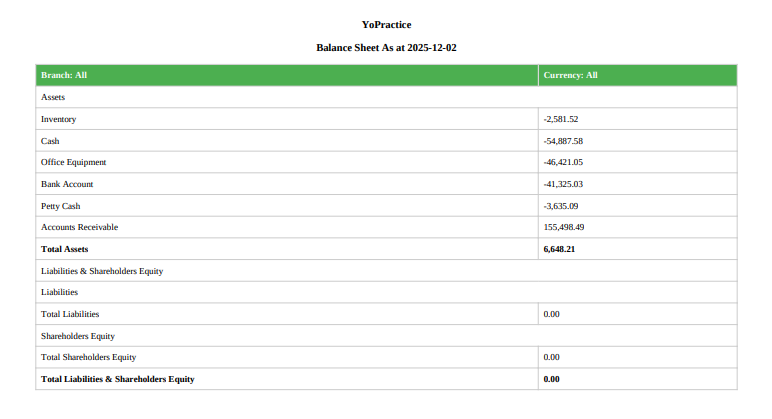Click the Total Liabilities label
The width and height of the screenshot is (772, 419).
click(x=70, y=314)
